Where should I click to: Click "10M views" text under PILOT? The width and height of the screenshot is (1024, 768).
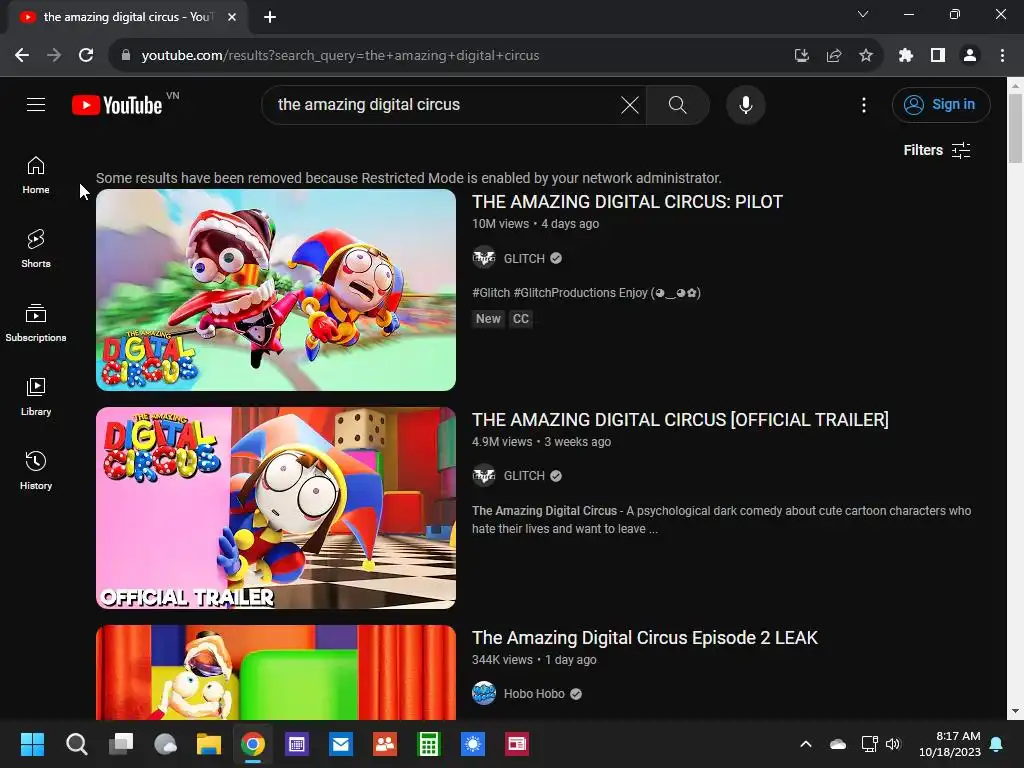[x=500, y=224]
